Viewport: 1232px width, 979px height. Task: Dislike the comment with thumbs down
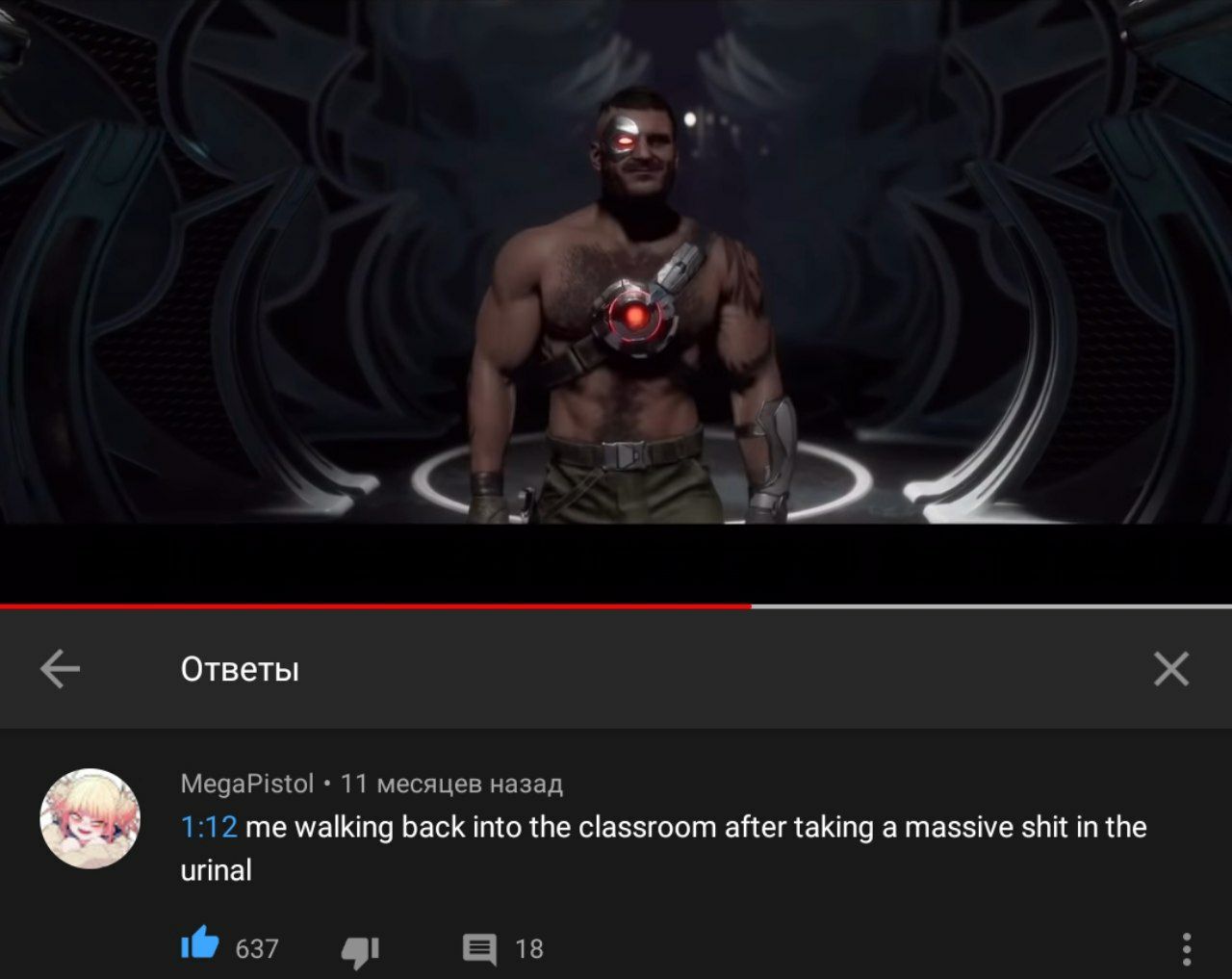click(360, 950)
